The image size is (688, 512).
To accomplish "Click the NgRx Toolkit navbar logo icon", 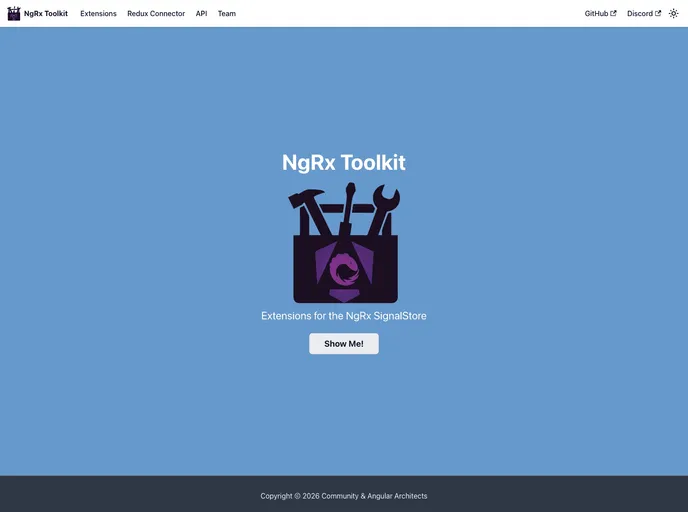I will coord(14,14).
